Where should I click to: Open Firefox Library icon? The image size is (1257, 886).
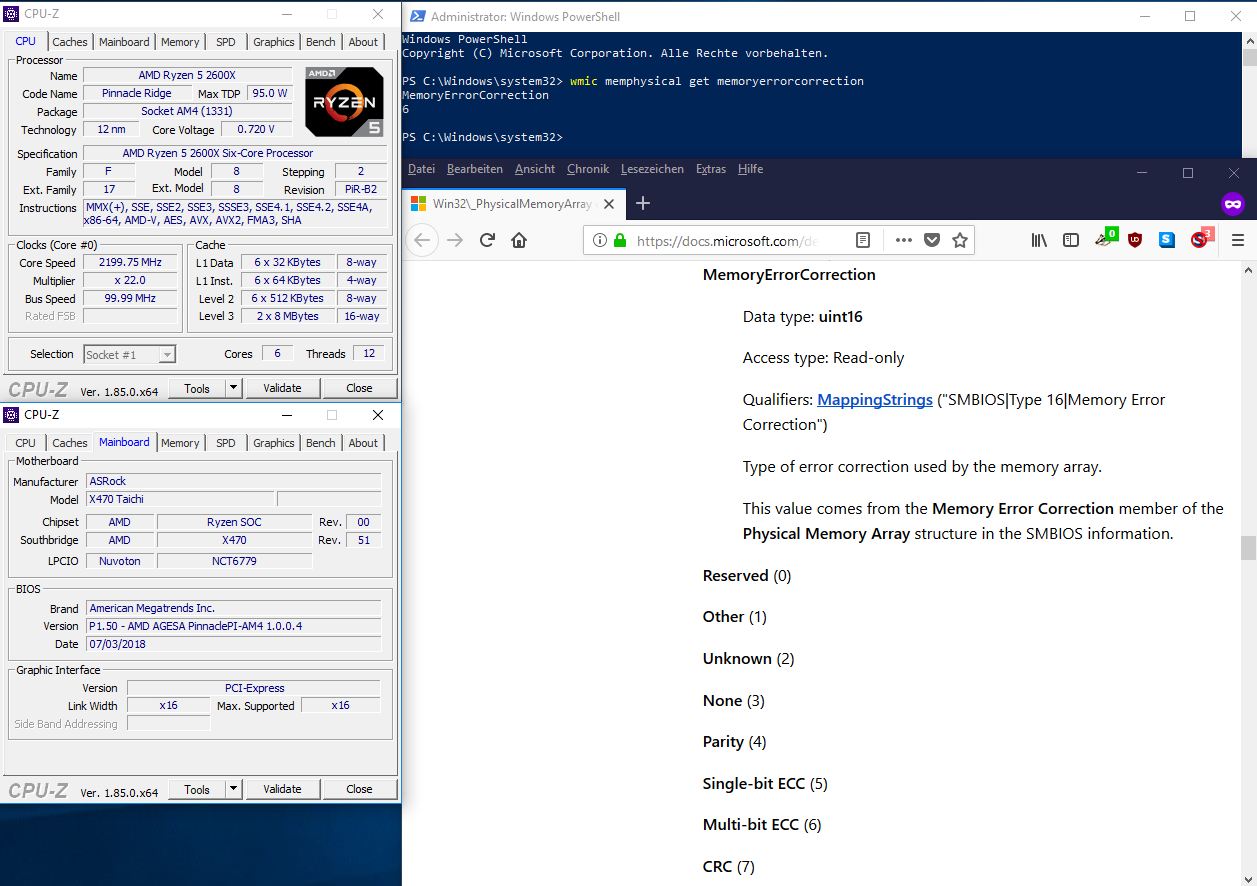tap(1040, 240)
